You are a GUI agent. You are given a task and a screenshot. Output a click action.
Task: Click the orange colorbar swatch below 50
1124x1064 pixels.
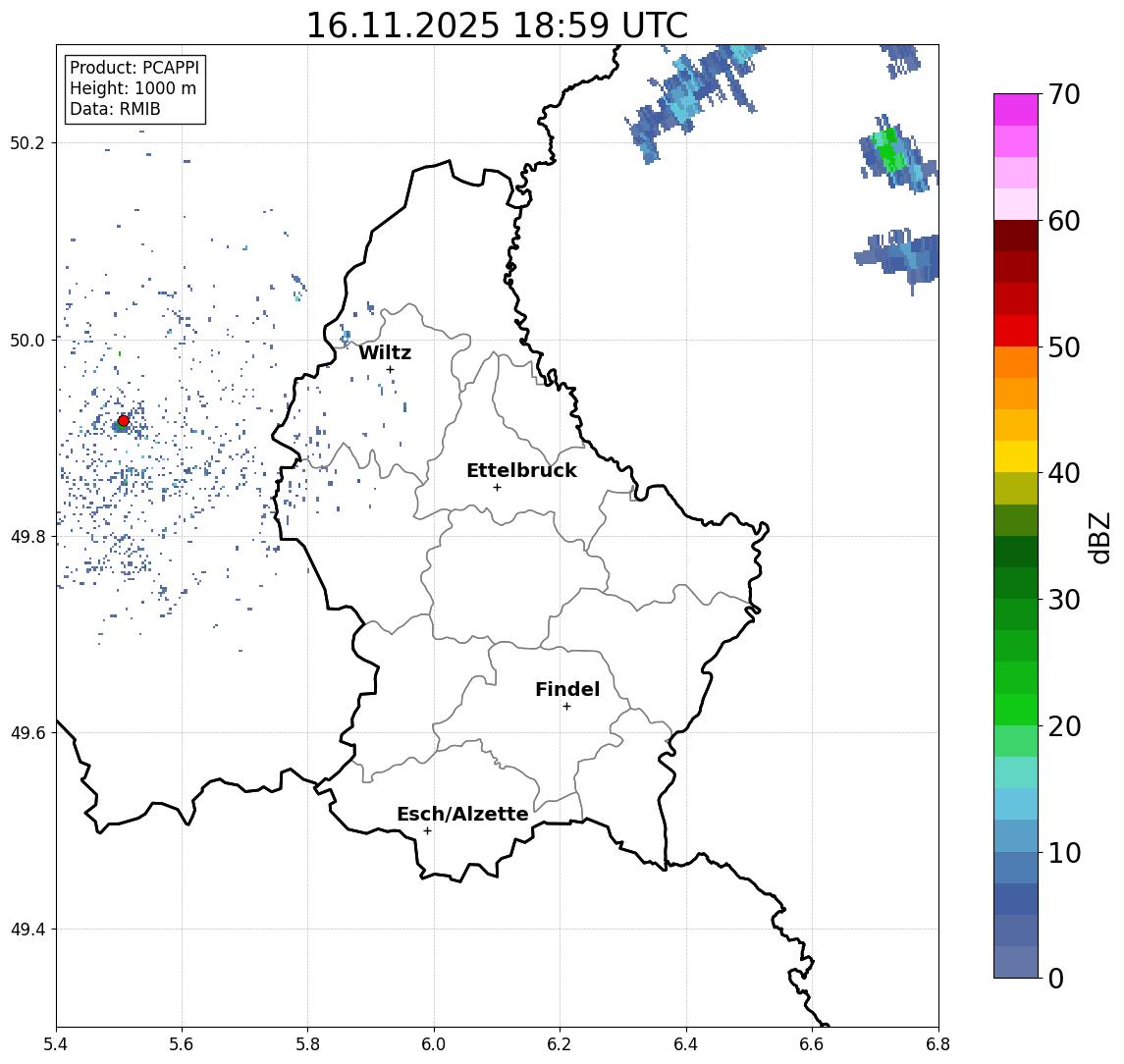pyautogui.click(x=1016, y=363)
